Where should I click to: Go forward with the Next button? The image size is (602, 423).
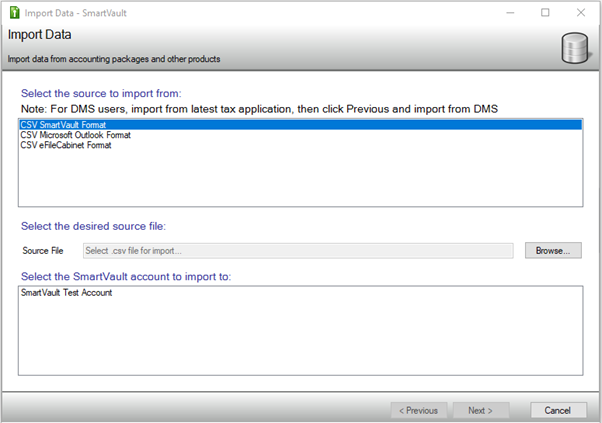481,410
